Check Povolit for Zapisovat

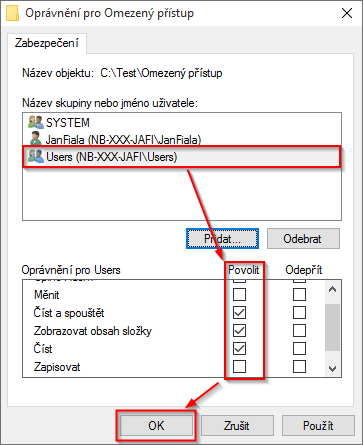[239, 367]
